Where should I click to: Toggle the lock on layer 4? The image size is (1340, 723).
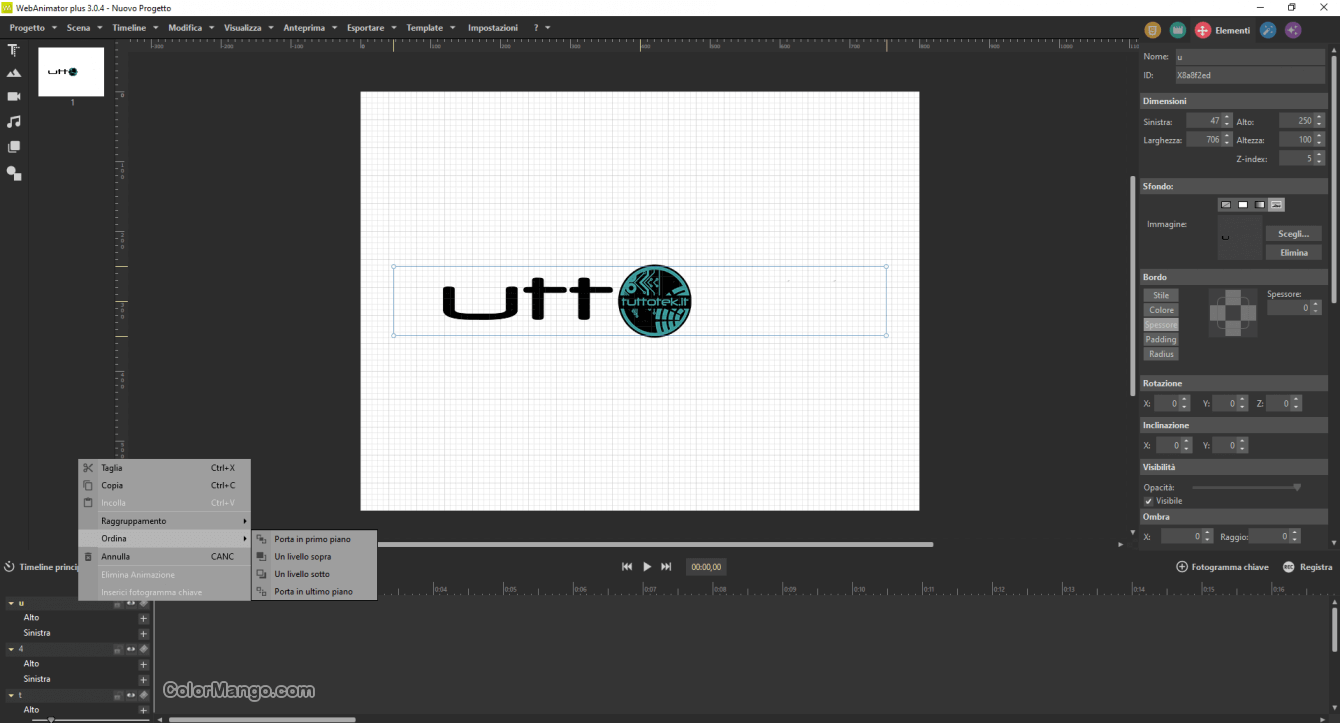pos(118,649)
